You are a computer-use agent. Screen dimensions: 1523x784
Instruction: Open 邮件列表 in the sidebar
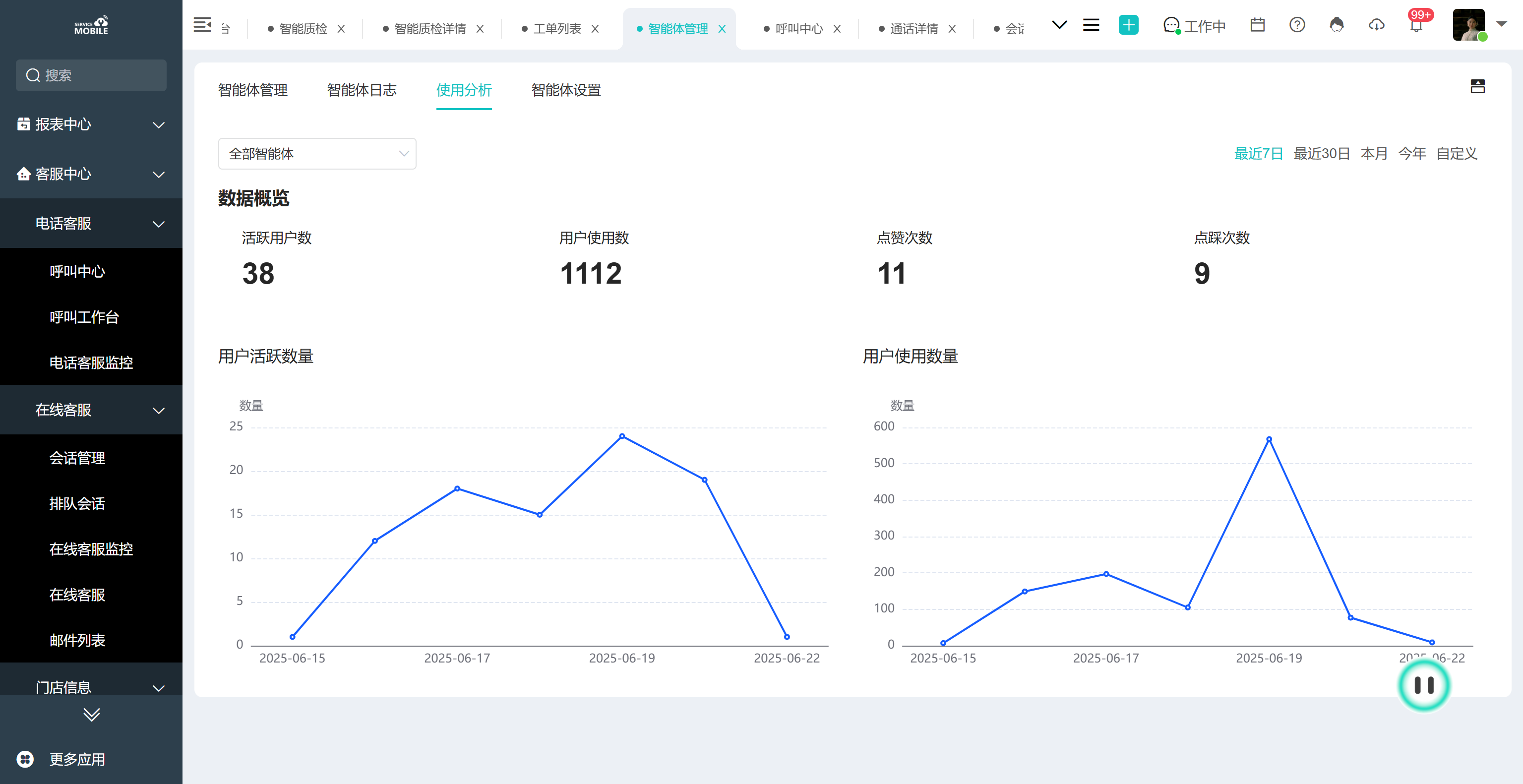point(77,640)
